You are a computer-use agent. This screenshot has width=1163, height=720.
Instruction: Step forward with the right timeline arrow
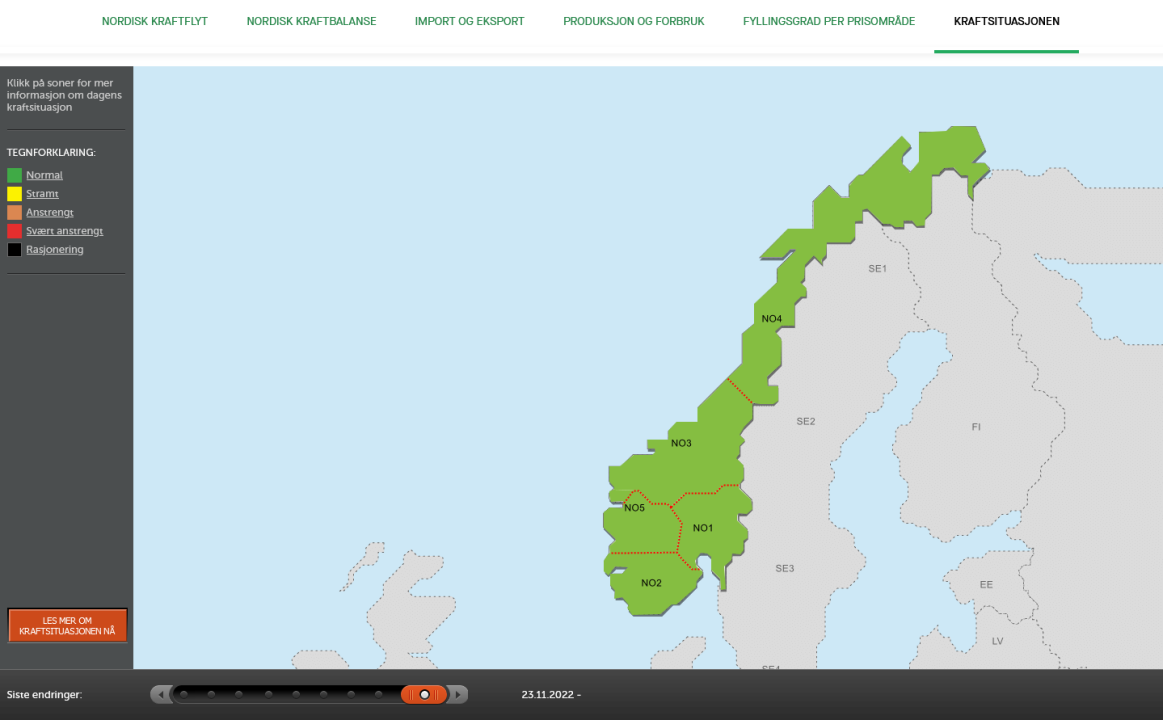tap(458, 693)
